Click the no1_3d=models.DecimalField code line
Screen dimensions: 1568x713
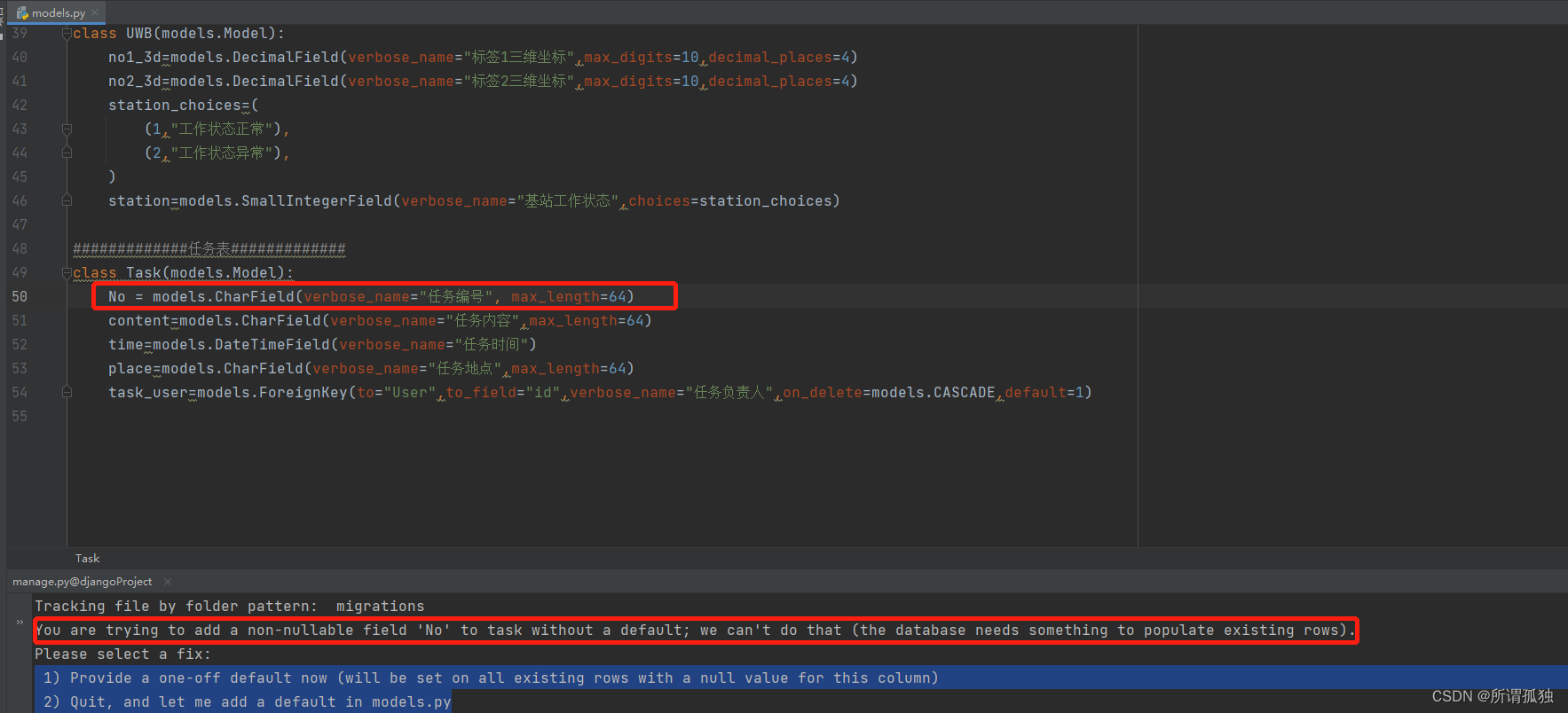[483, 58]
